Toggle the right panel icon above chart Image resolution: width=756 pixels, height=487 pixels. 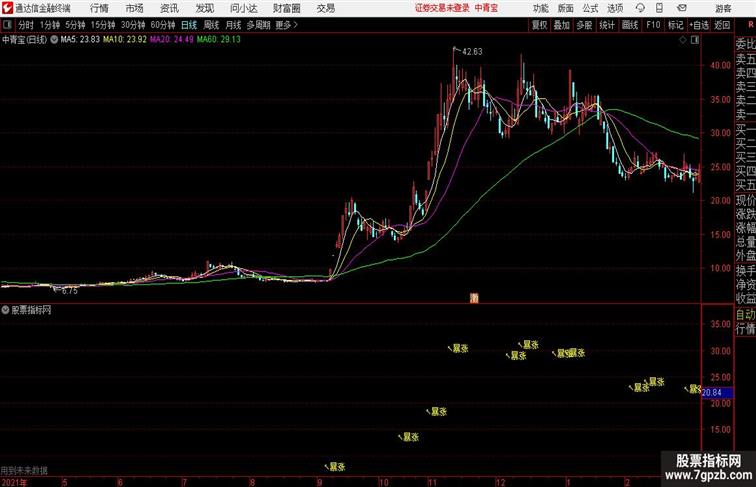pyautogui.click(x=695, y=40)
